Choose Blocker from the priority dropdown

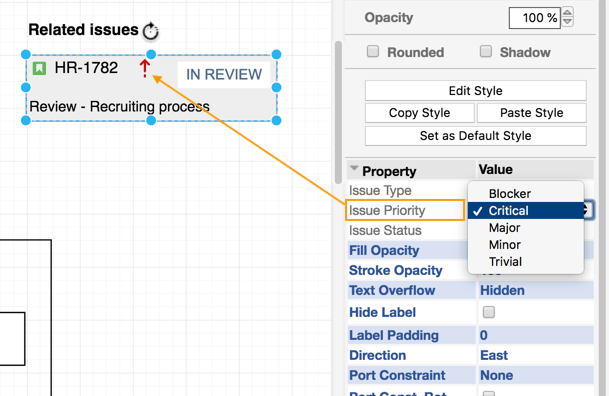coord(526,194)
